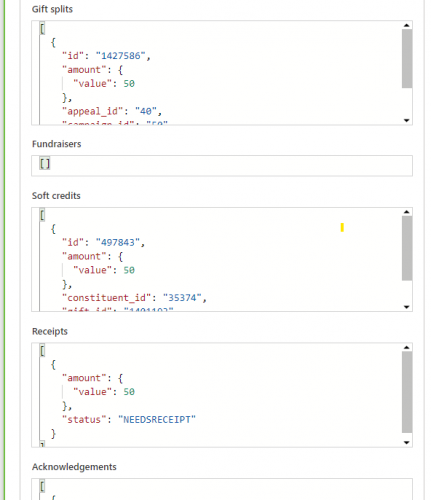The height and width of the screenshot is (500, 431).
Task: Click the "NEEDSRECEIPT" status value in Receipts
Action: click(x=157, y=420)
